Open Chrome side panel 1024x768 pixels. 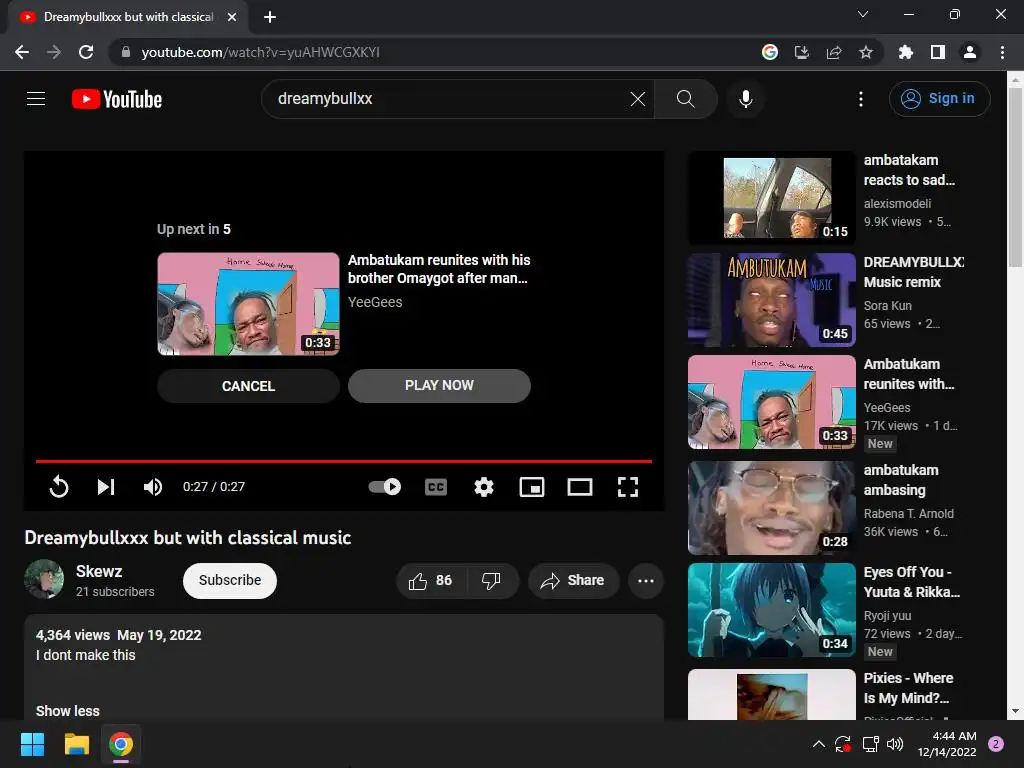click(x=938, y=52)
